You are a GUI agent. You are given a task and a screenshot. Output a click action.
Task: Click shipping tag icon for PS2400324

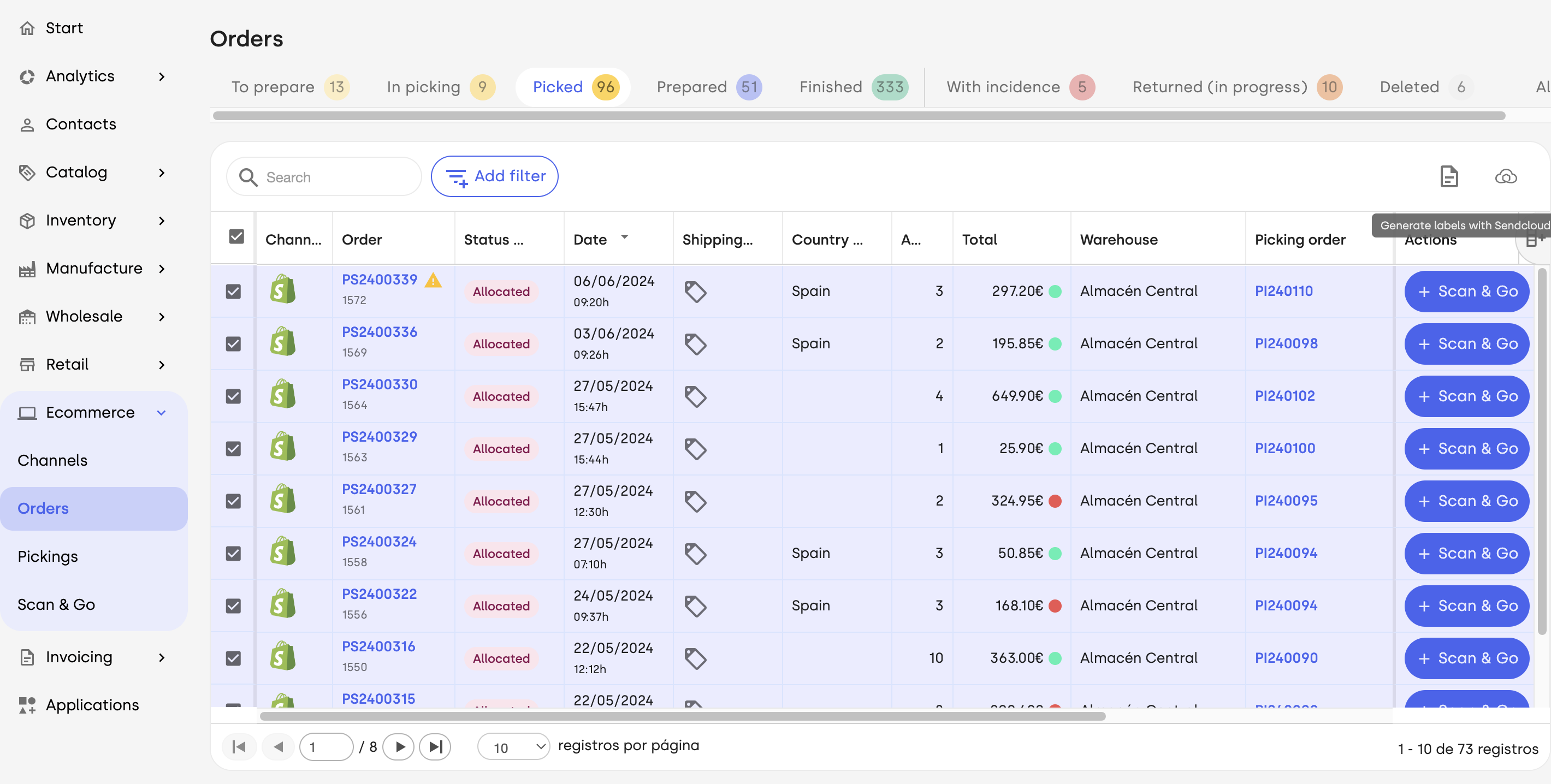pyautogui.click(x=695, y=554)
